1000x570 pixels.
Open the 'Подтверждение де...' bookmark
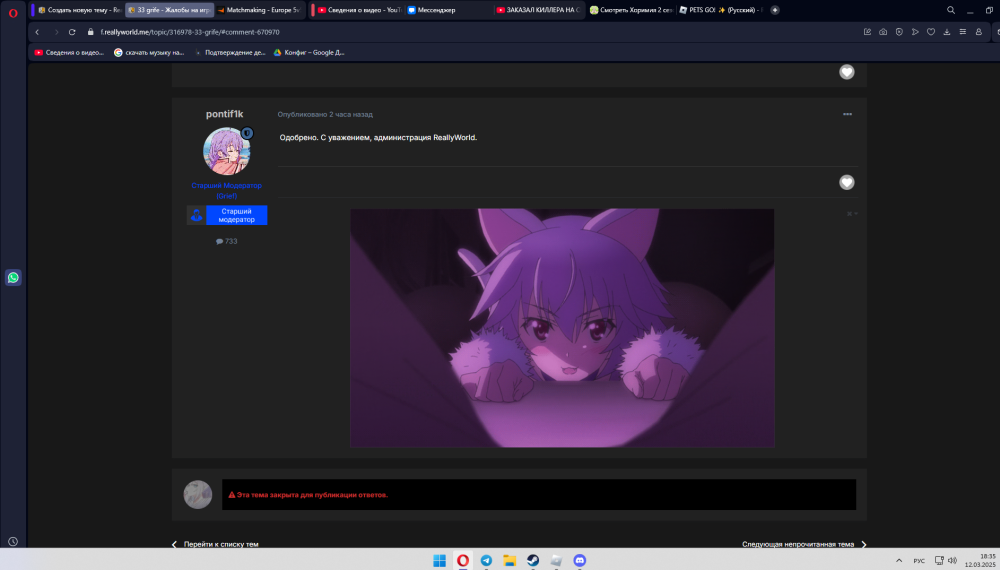point(230,52)
